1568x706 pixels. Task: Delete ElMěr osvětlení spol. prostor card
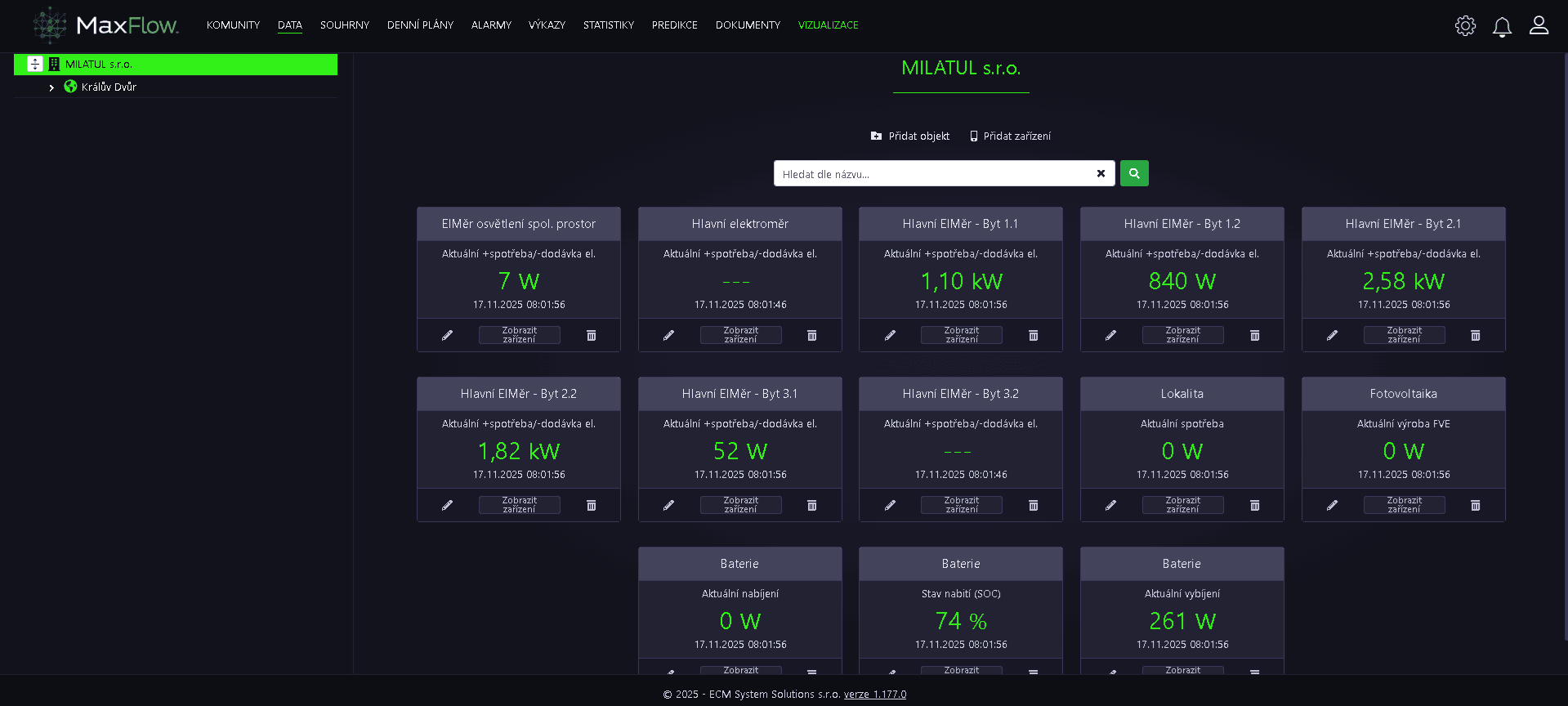coord(592,335)
